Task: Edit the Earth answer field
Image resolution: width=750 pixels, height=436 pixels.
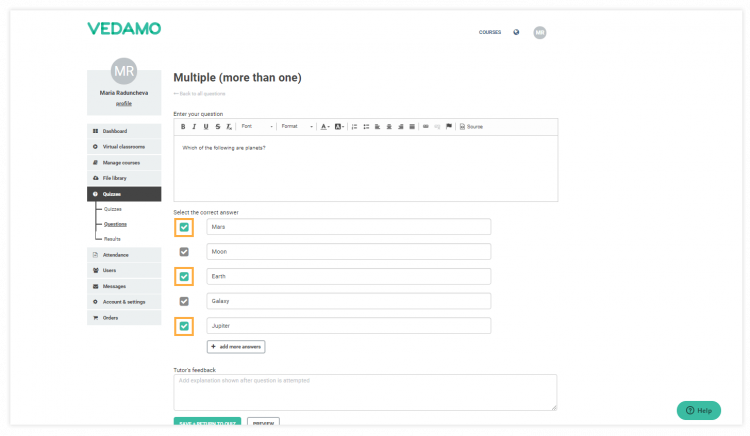Action: [x=349, y=276]
